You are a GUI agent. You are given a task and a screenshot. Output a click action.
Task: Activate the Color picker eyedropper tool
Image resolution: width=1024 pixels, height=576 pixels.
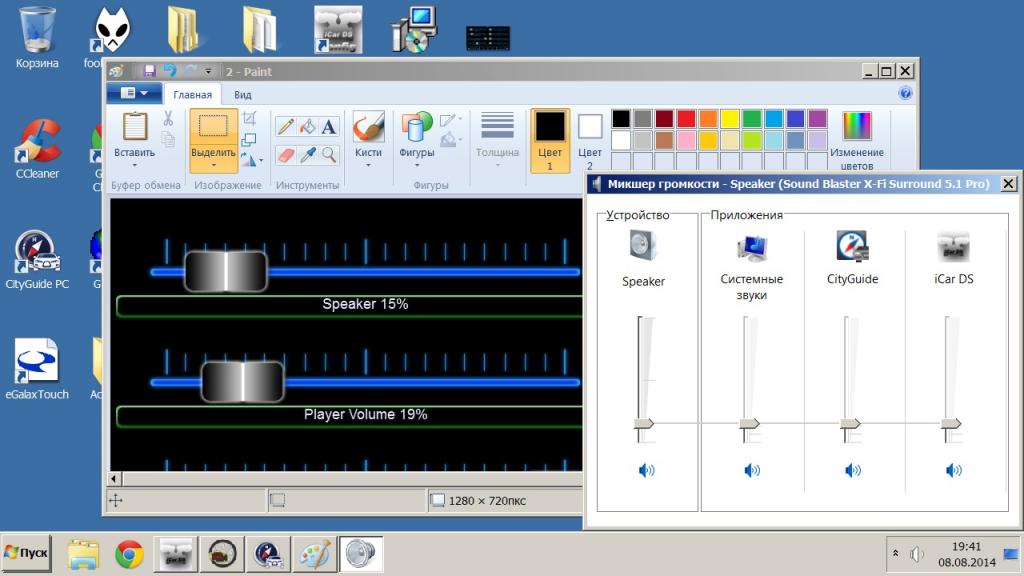click(308, 155)
